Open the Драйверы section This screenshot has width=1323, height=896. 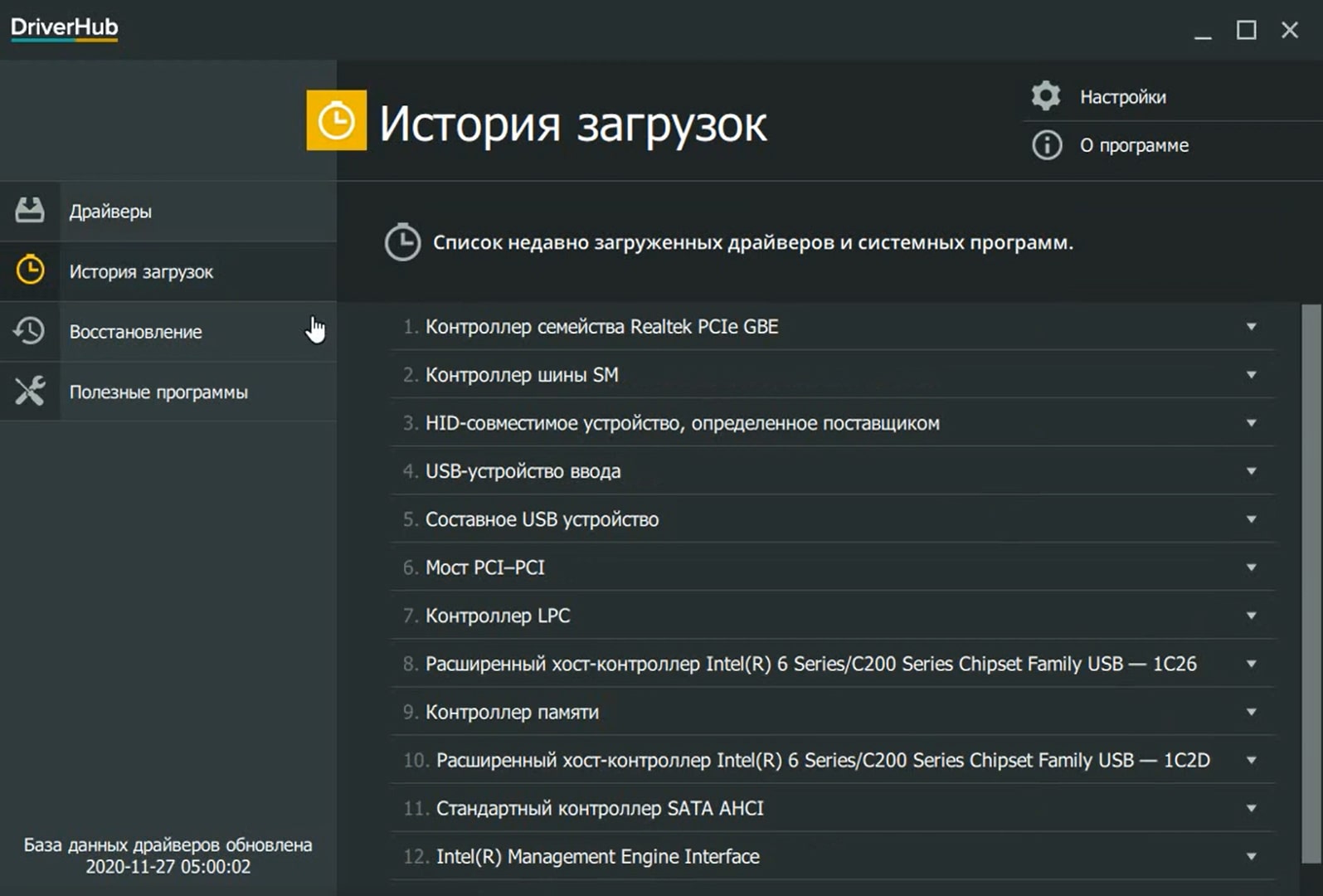click(x=110, y=212)
